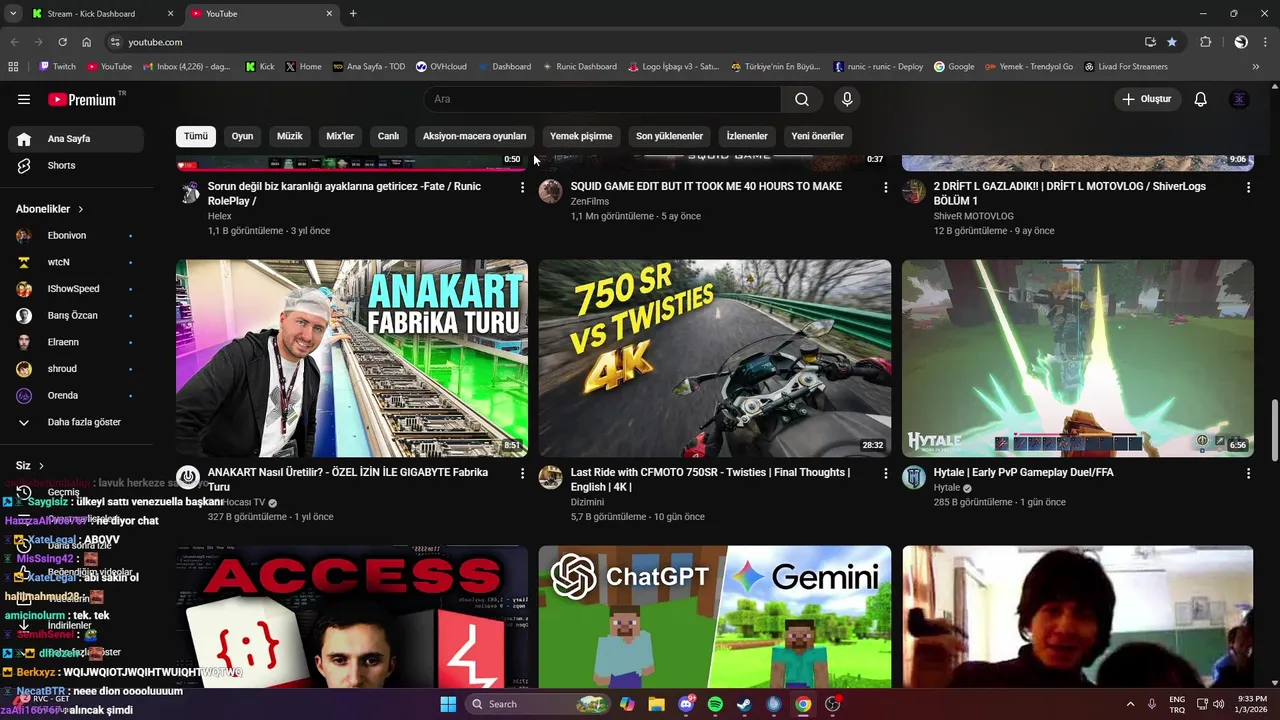Open shroud subscription channel
Image resolution: width=1280 pixels, height=720 pixels.
pyautogui.click(x=76, y=369)
